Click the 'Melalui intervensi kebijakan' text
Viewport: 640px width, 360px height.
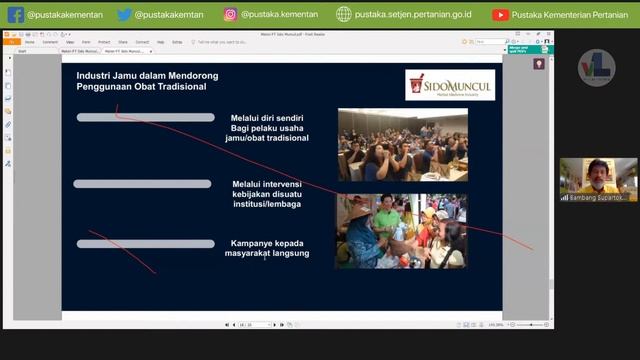tap(267, 189)
